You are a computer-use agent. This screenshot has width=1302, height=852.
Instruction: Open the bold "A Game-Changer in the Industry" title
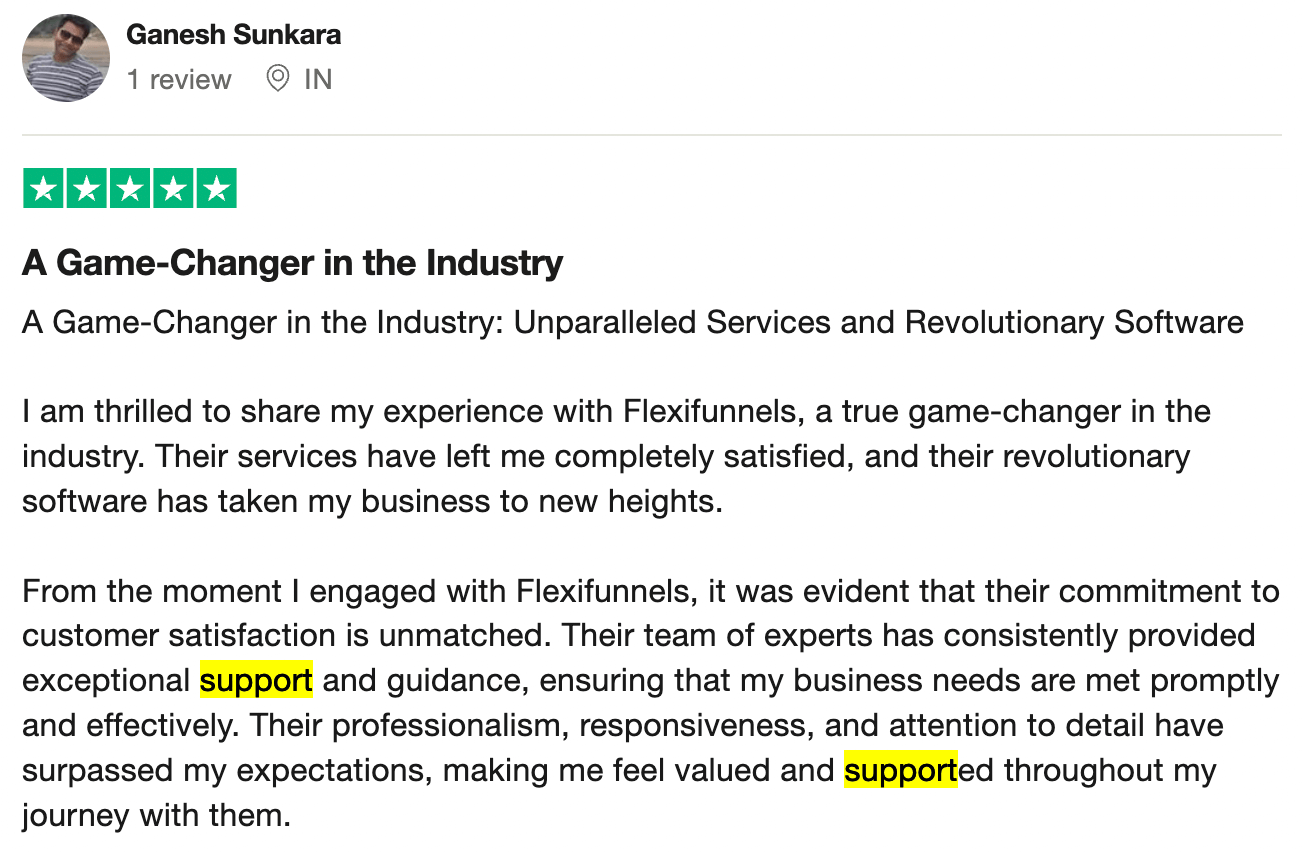(292, 263)
